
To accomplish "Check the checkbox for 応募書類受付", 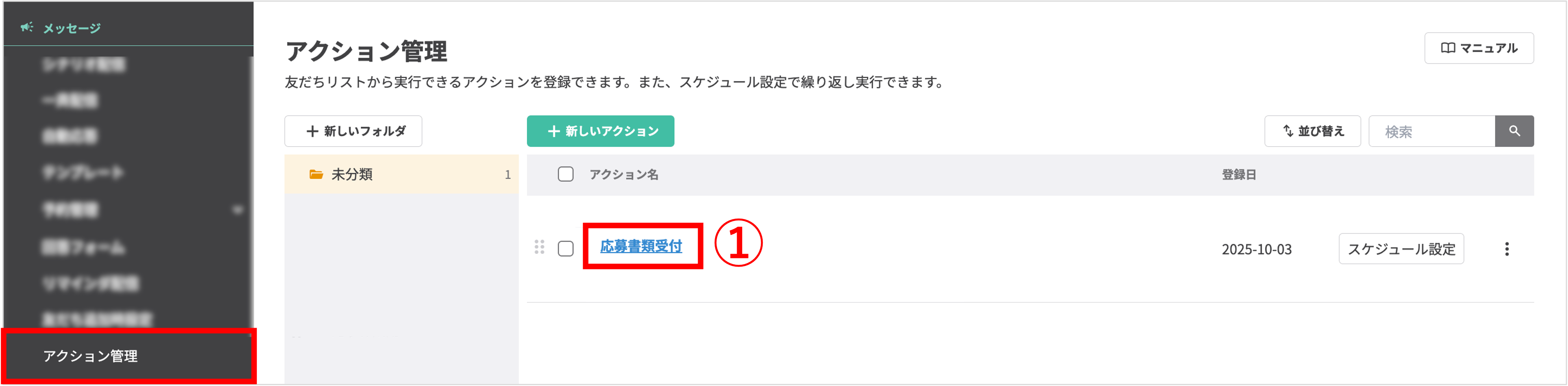I will (565, 249).
